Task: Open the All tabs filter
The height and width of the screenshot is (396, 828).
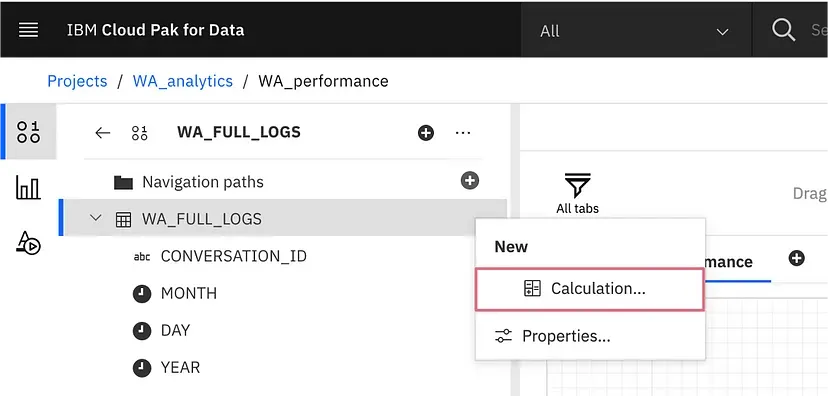Action: [577, 193]
